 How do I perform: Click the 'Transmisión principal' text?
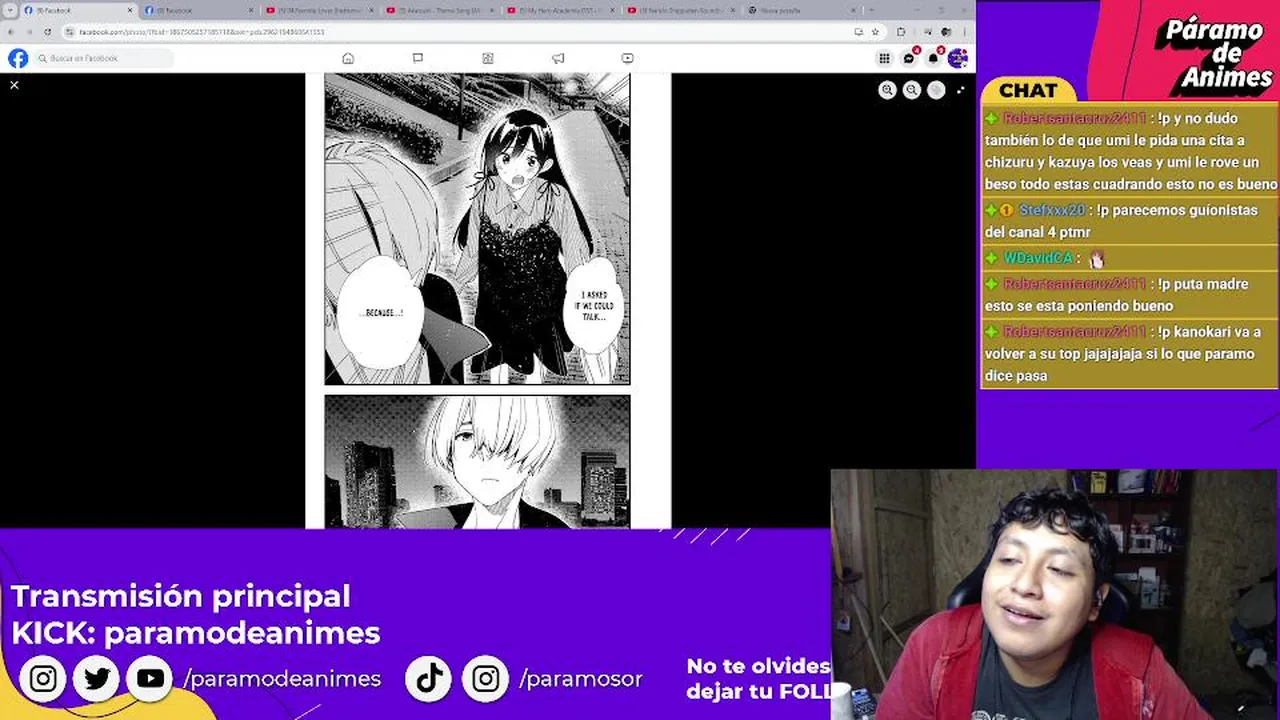pyautogui.click(x=181, y=596)
